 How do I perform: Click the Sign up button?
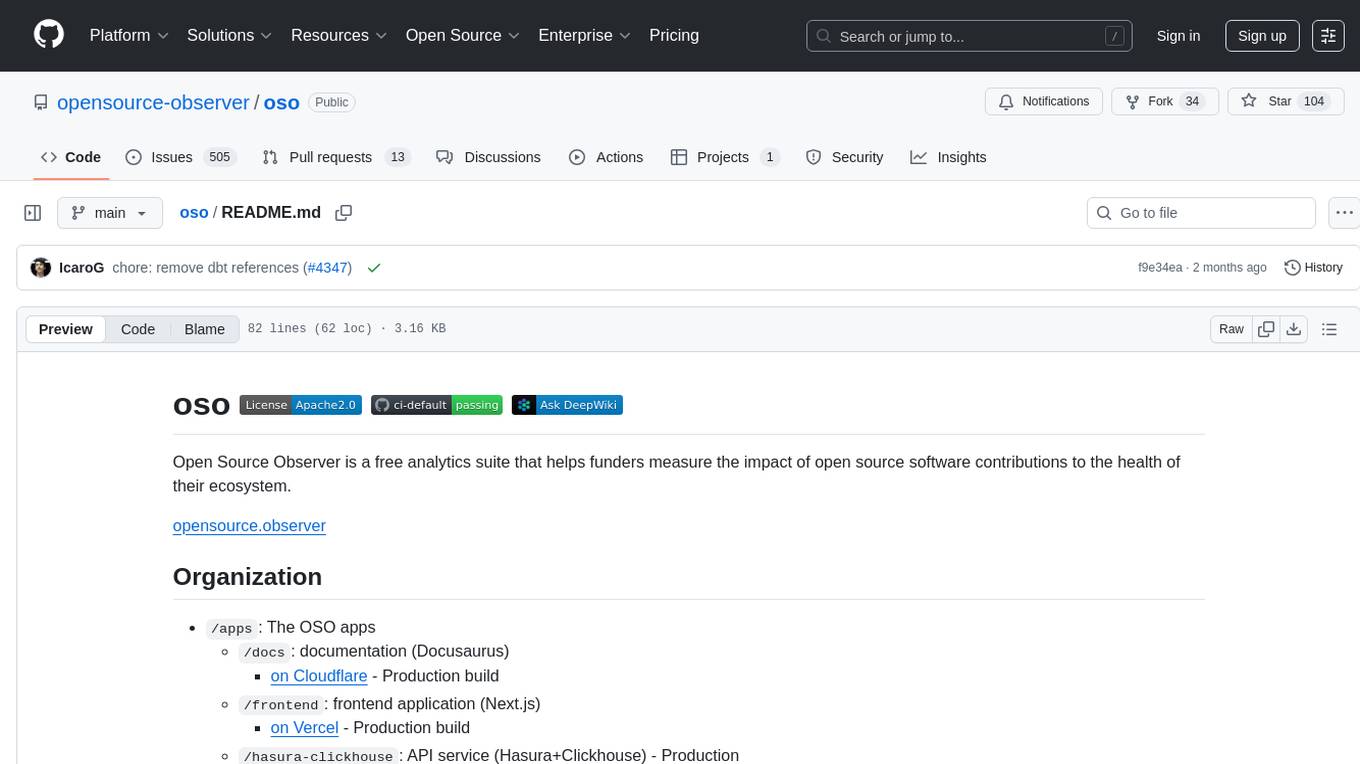1262,36
